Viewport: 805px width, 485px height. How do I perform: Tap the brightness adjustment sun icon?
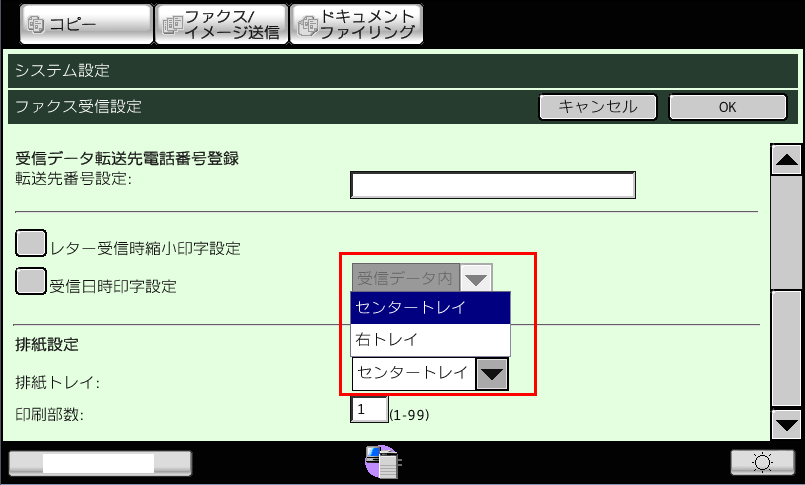tap(762, 462)
